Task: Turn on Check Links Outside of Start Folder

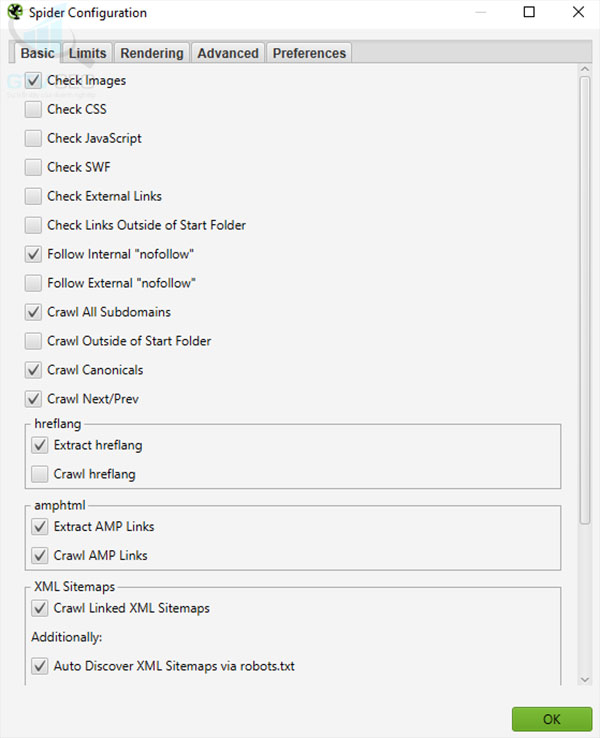Action: [34, 226]
